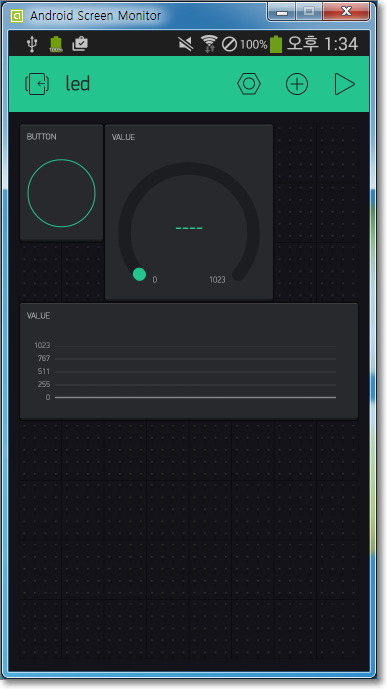The image size is (387, 689).
Task: Click the green gauge slider knob
Action: (139, 274)
